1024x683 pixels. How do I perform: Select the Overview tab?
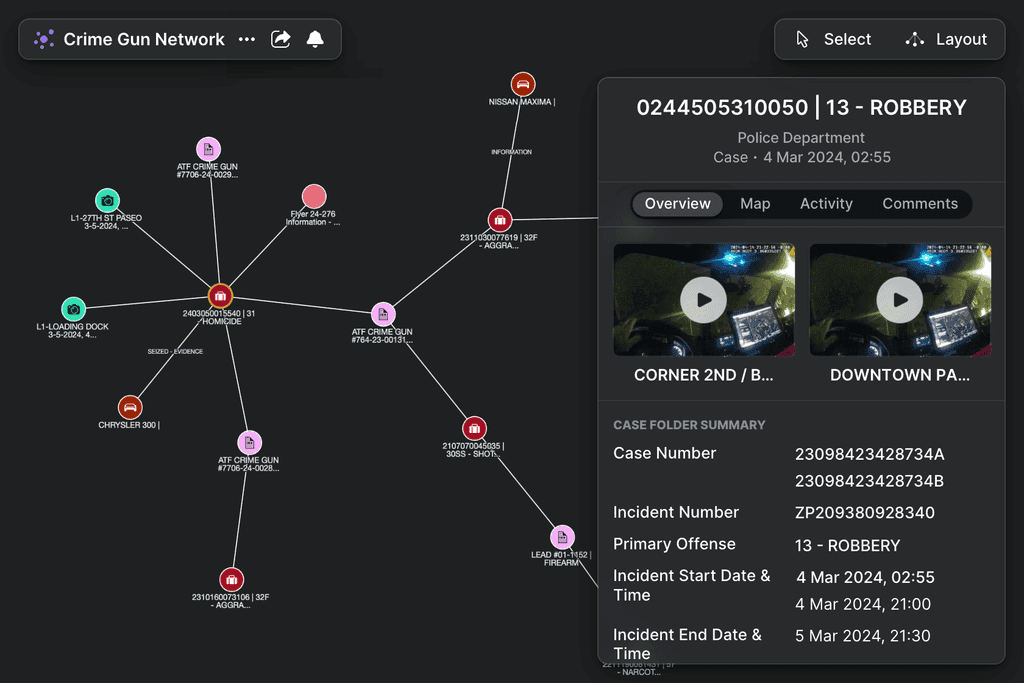[678, 204]
